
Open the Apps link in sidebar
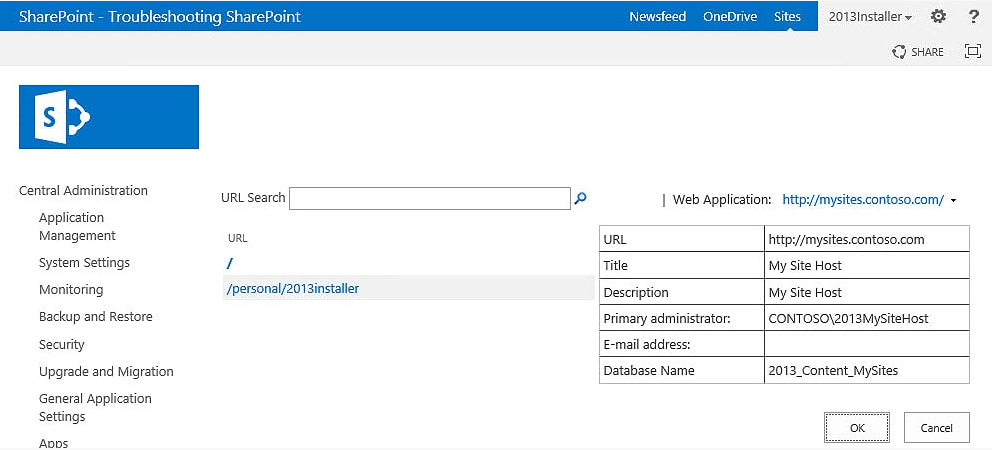[x=53, y=443]
